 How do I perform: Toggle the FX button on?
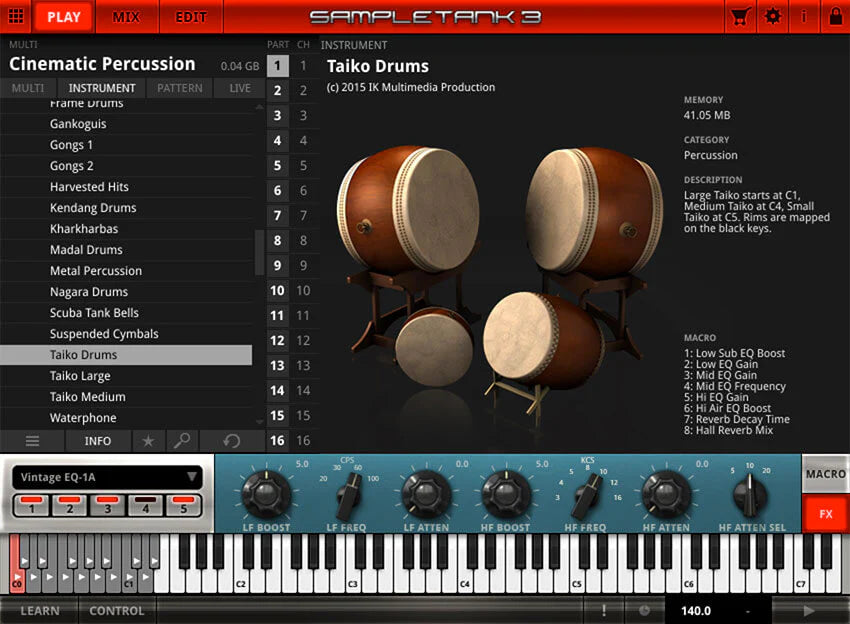pyautogui.click(x=827, y=514)
